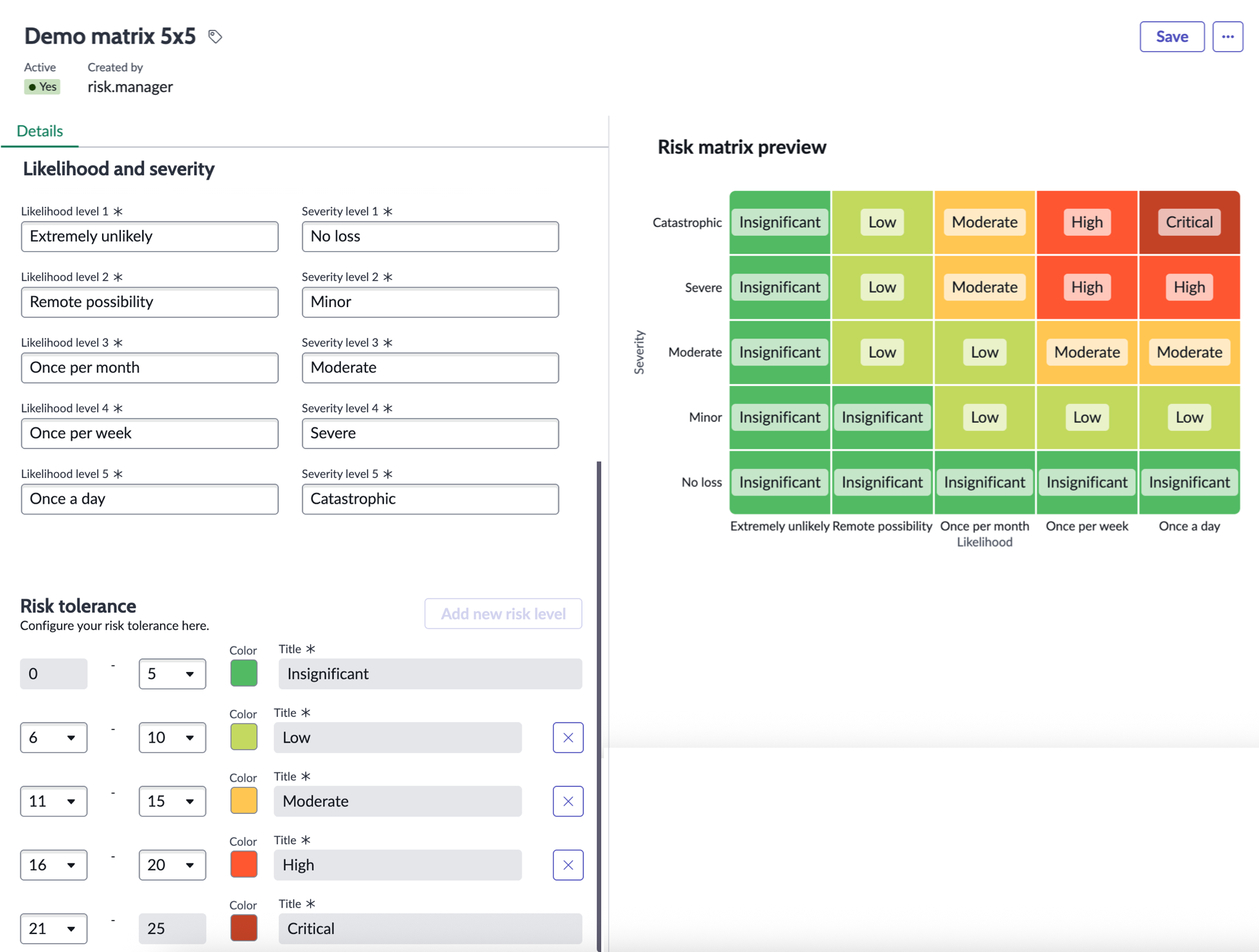
Task: Open the more options ellipsis menu
Action: (x=1228, y=37)
